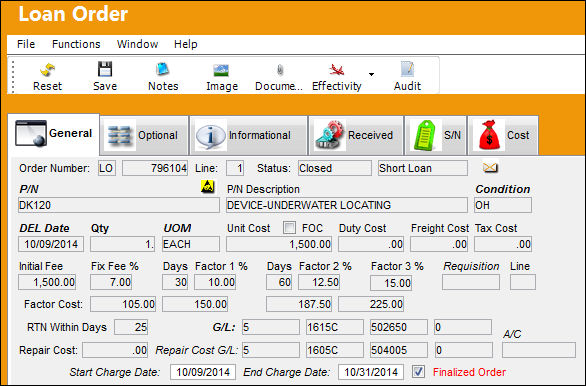Click the Factor 3 % field 15.00

[x=391, y=283]
